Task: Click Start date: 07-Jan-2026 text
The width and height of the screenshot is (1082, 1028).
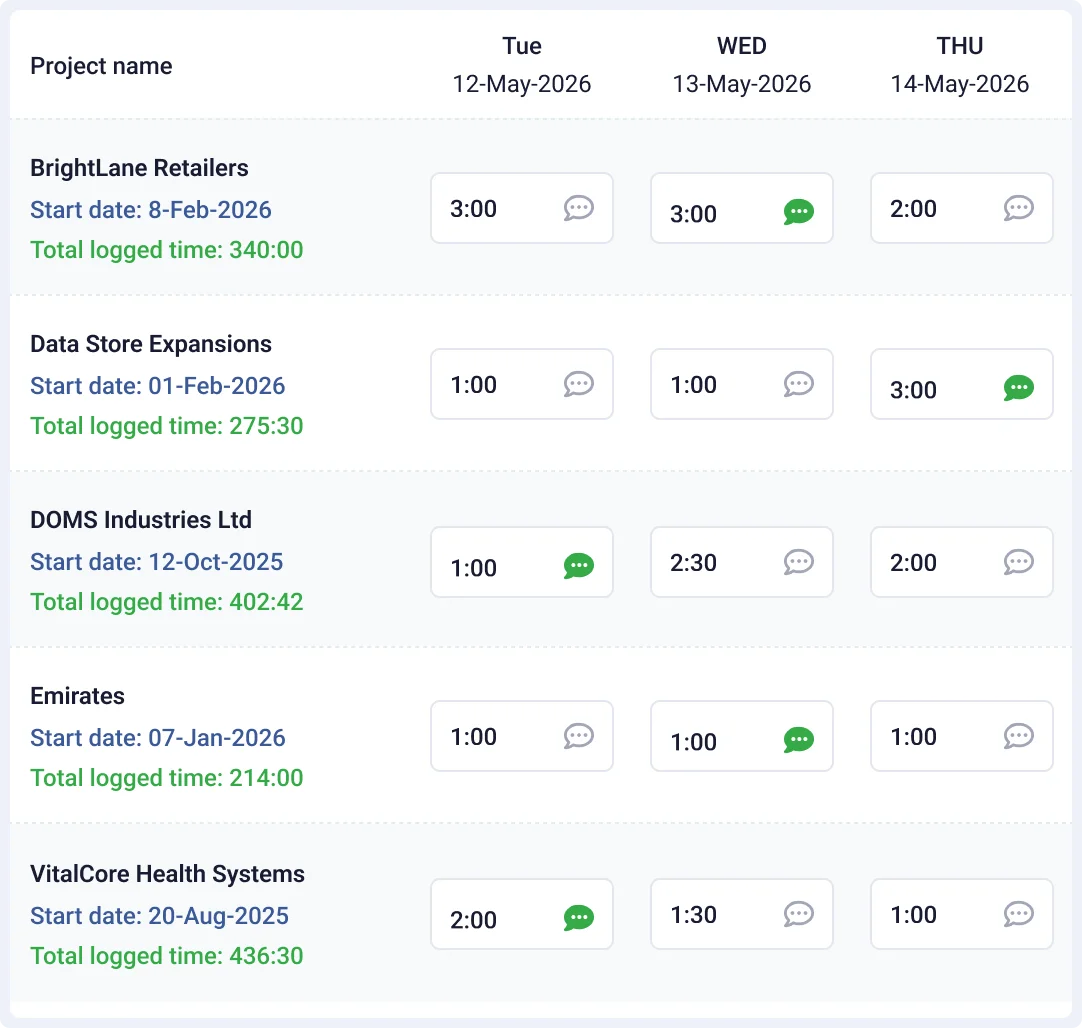Action: 158,738
